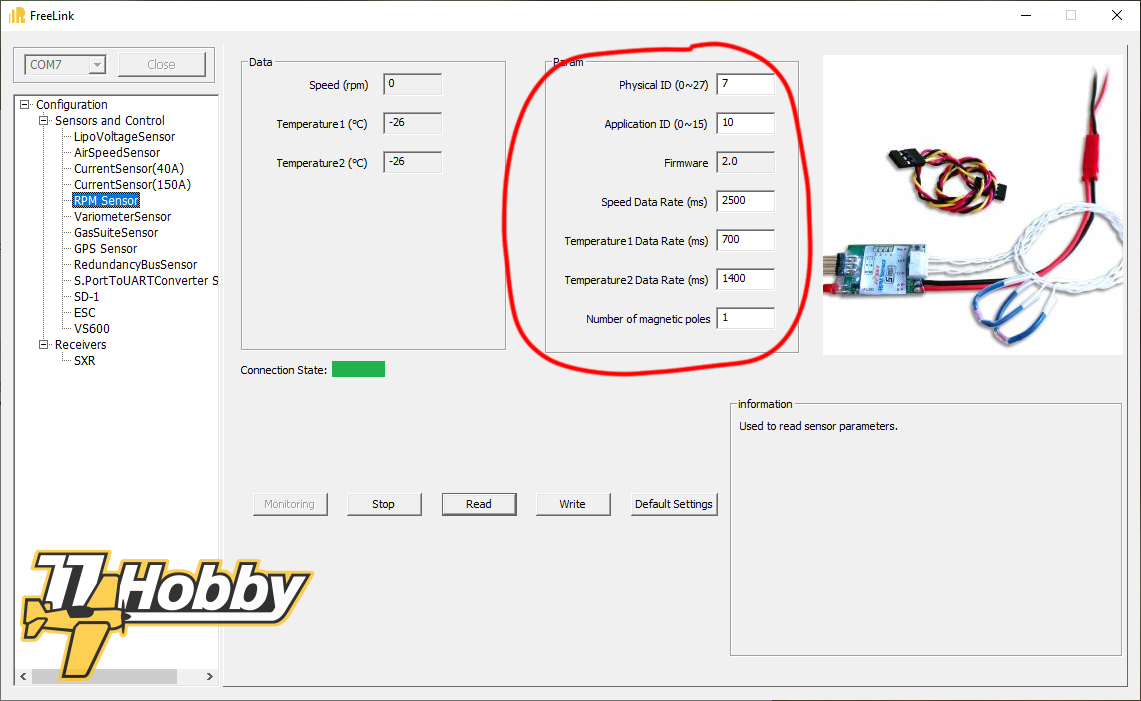Click Write to save sensor parameters
1141x701 pixels.
[x=573, y=504]
